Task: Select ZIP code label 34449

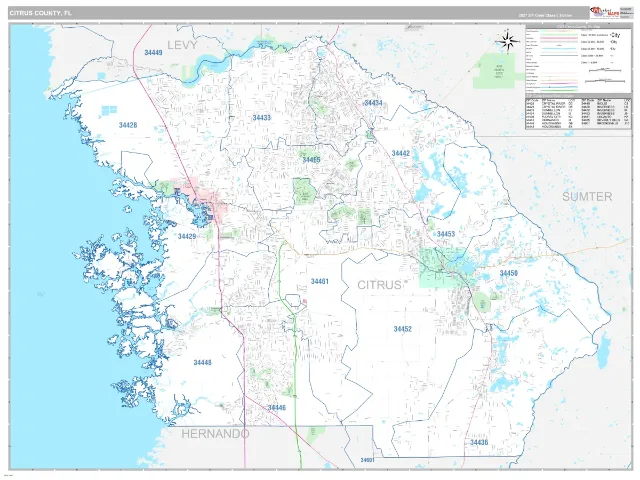Action: pyautogui.click(x=153, y=53)
